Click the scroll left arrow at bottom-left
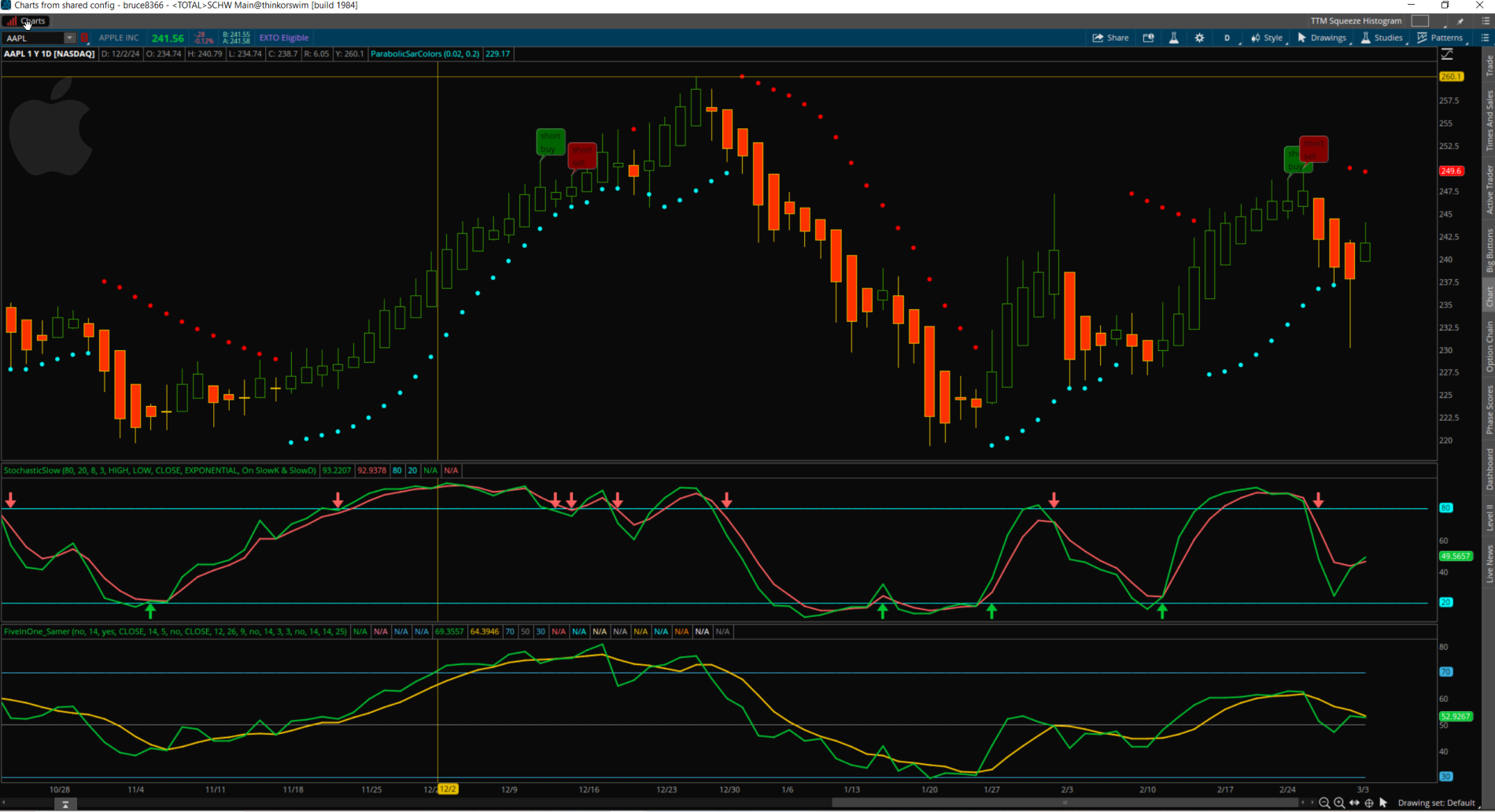The width and height of the screenshot is (1495, 812). click(x=4, y=803)
